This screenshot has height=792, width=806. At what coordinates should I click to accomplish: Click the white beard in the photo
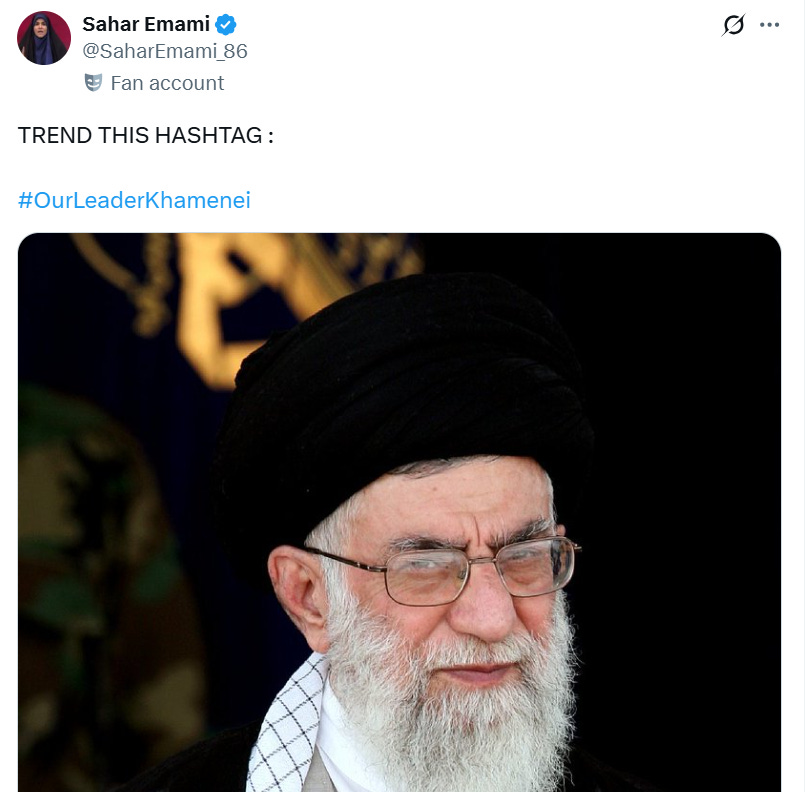tap(452, 709)
